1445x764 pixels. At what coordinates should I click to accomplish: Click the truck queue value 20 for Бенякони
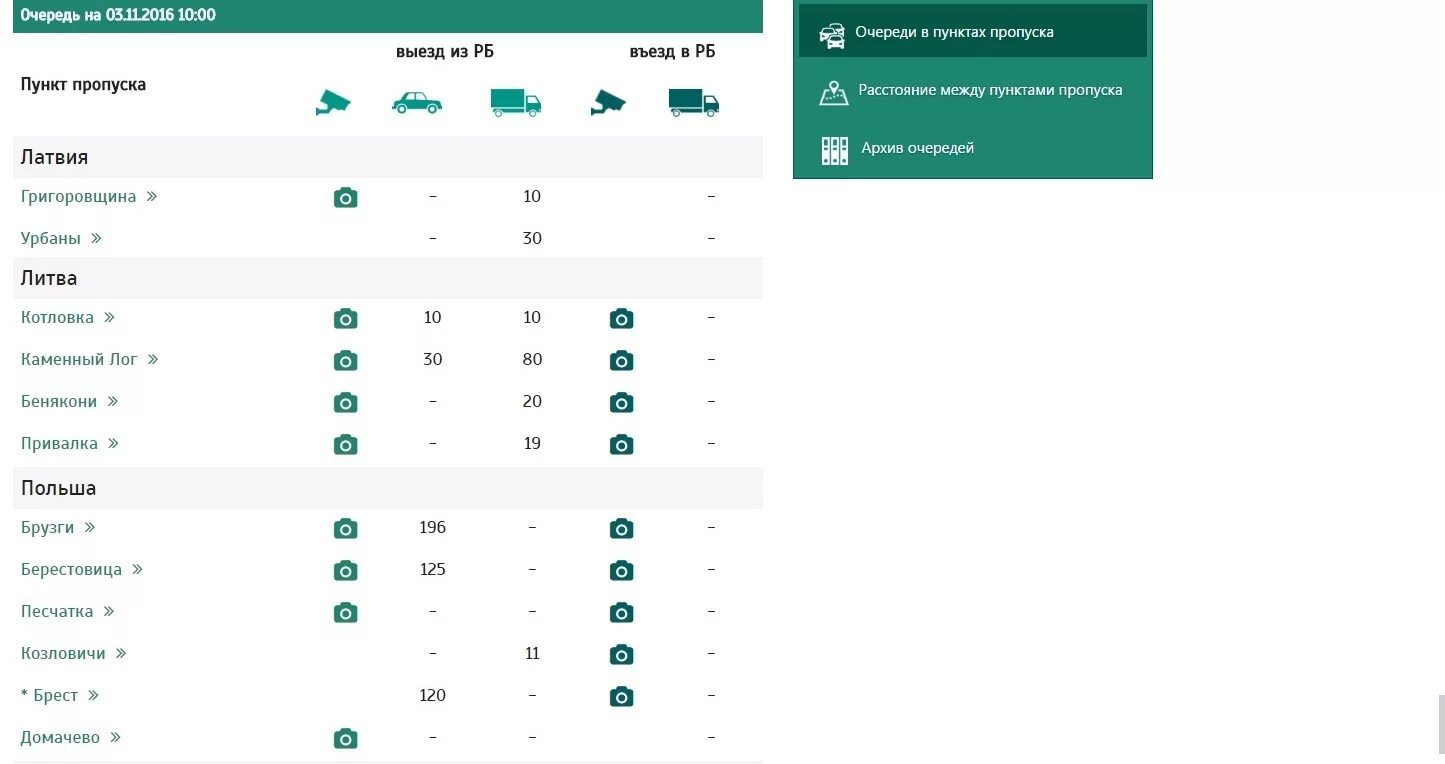[532, 401]
